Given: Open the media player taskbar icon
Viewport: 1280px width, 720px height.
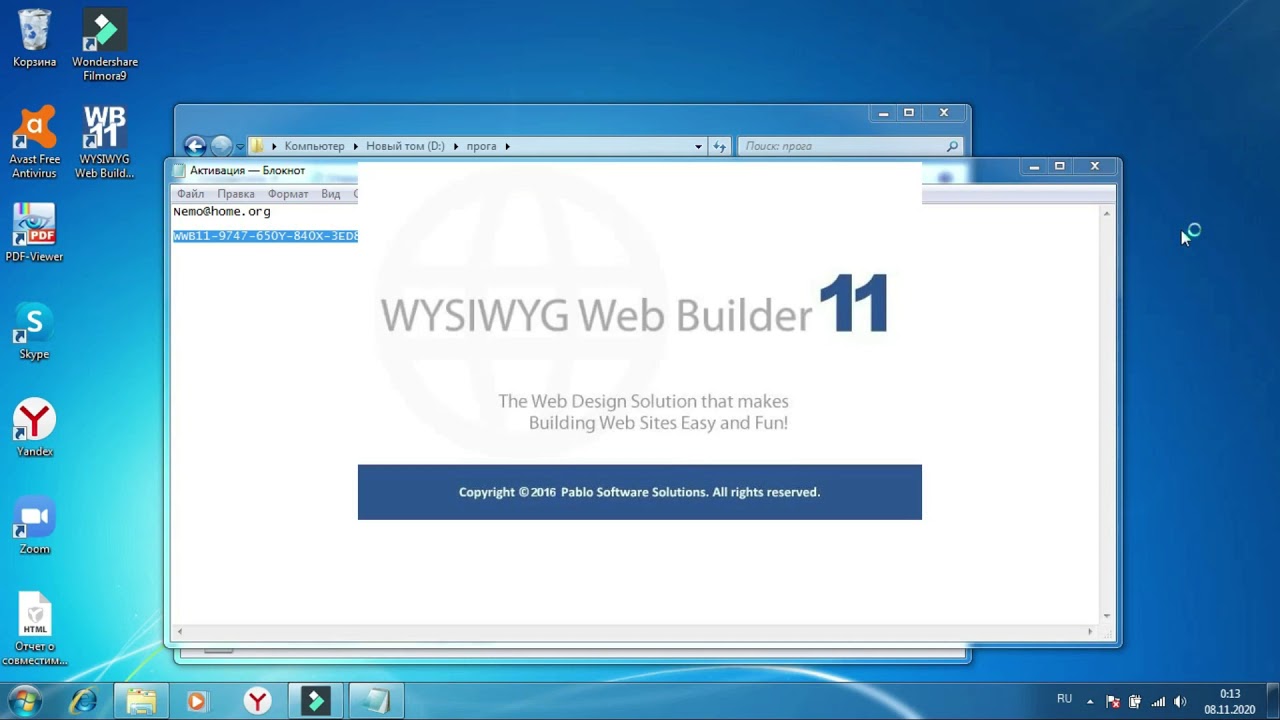Looking at the screenshot, I should point(196,701).
